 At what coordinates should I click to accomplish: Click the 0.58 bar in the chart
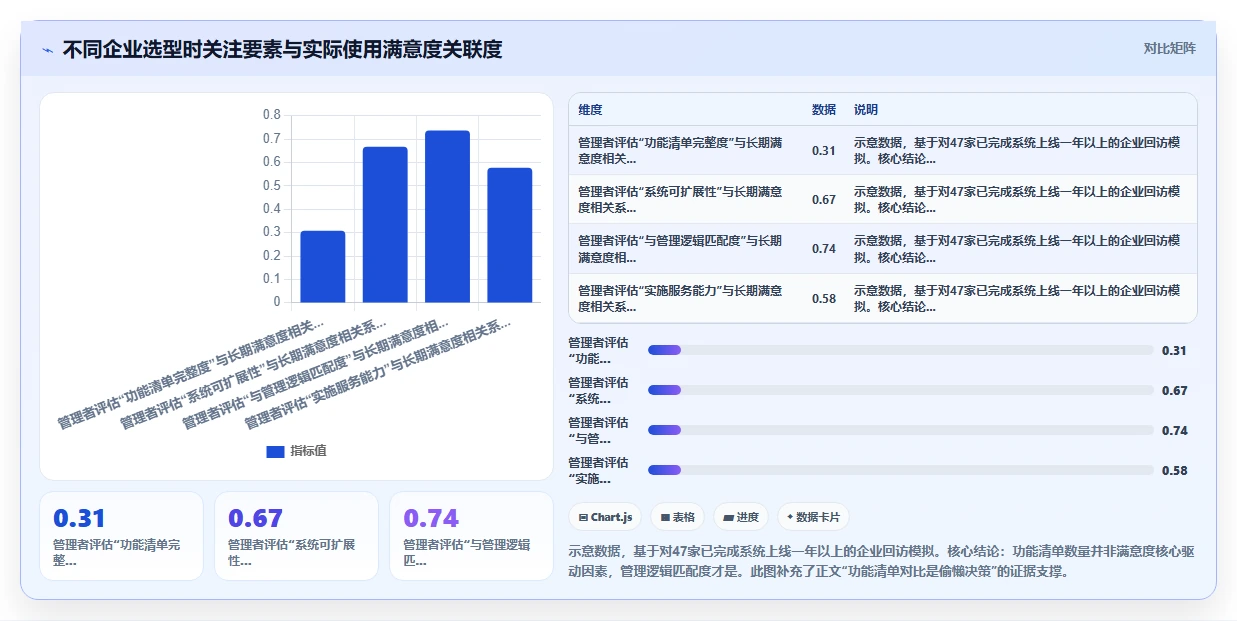click(510, 235)
